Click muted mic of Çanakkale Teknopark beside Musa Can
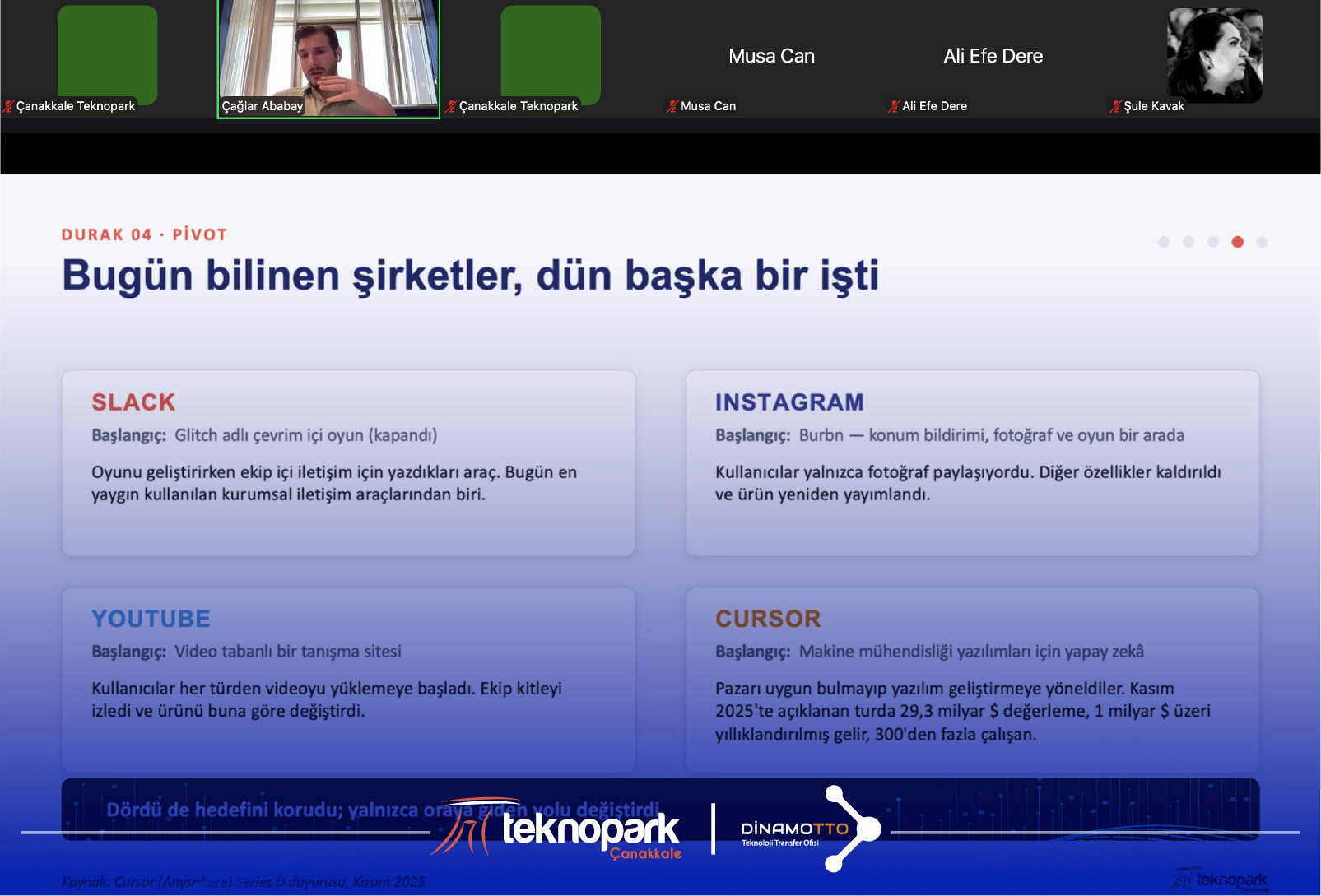The width and height of the screenshot is (1321, 896). click(451, 106)
